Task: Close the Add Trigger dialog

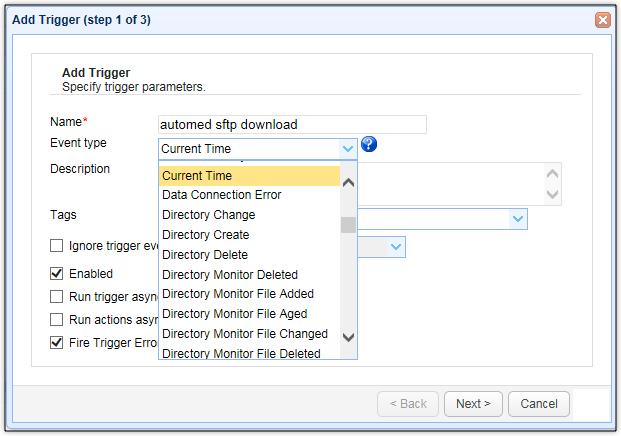Action: click(x=602, y=19)
